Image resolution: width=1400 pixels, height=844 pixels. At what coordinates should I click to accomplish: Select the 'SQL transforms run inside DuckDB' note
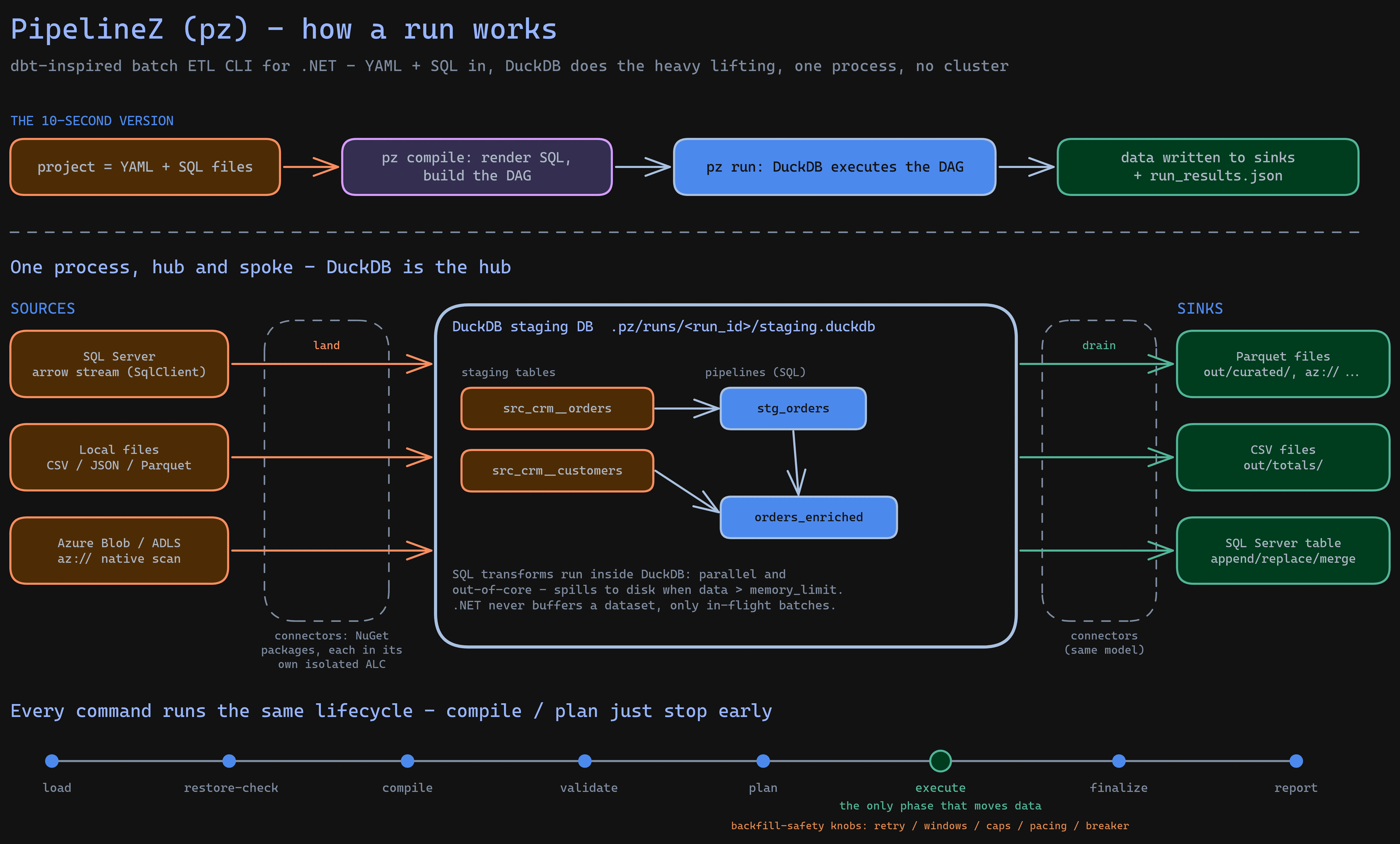click(648, 589)
